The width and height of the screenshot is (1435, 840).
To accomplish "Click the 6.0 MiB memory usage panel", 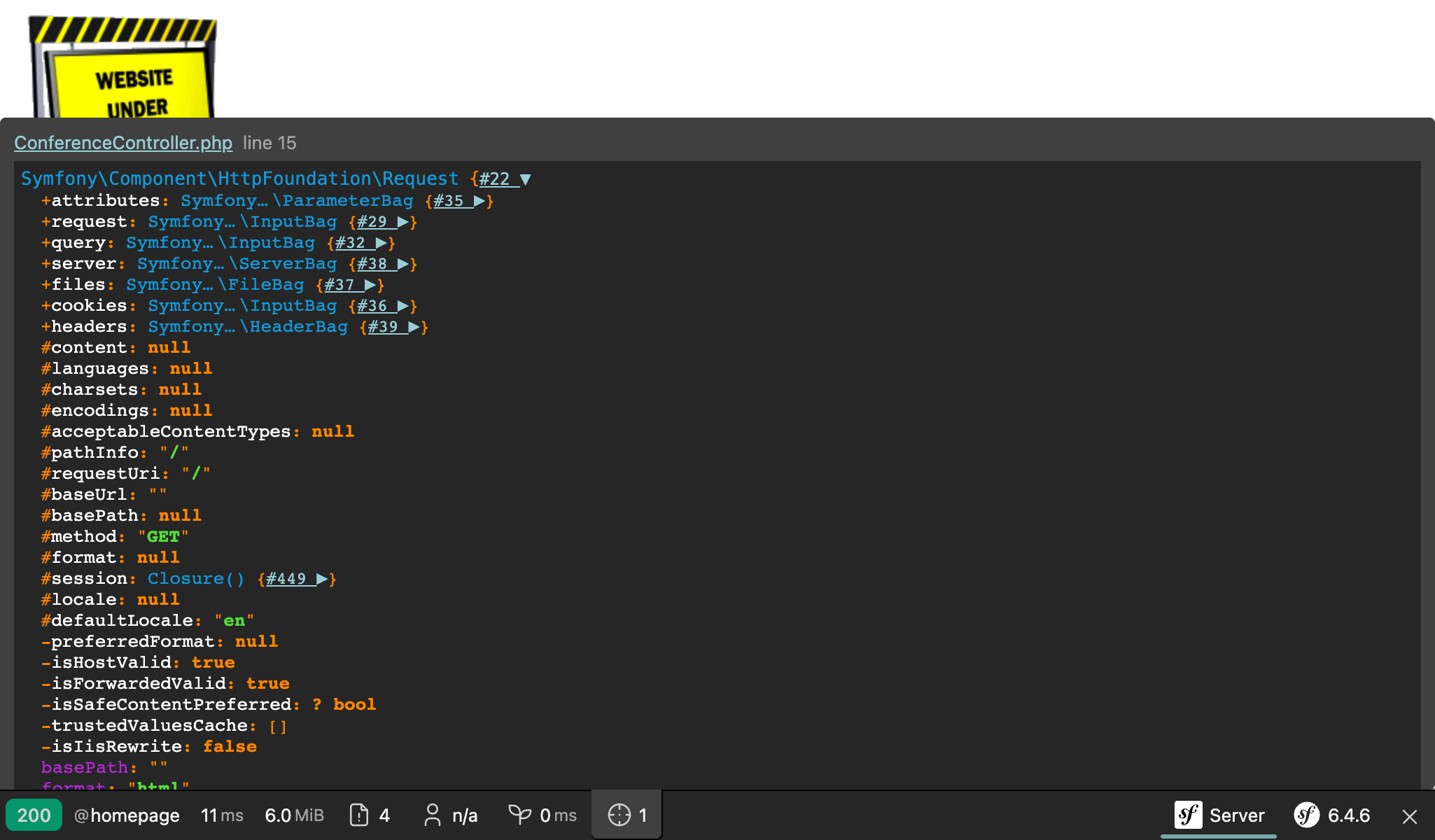I will (x=294, y=815).
